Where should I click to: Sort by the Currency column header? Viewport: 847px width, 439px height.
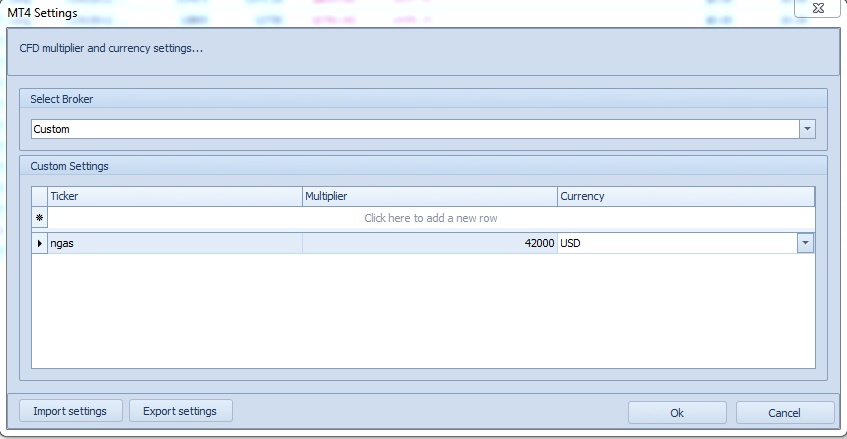click(686, 196)
